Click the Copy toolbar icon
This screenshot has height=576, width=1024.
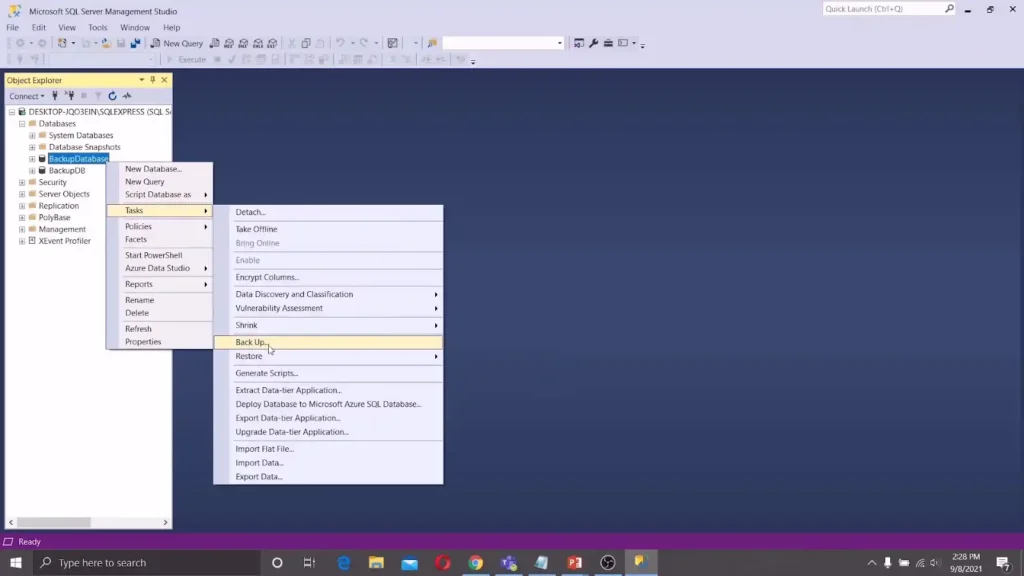[x=306, y=43]
